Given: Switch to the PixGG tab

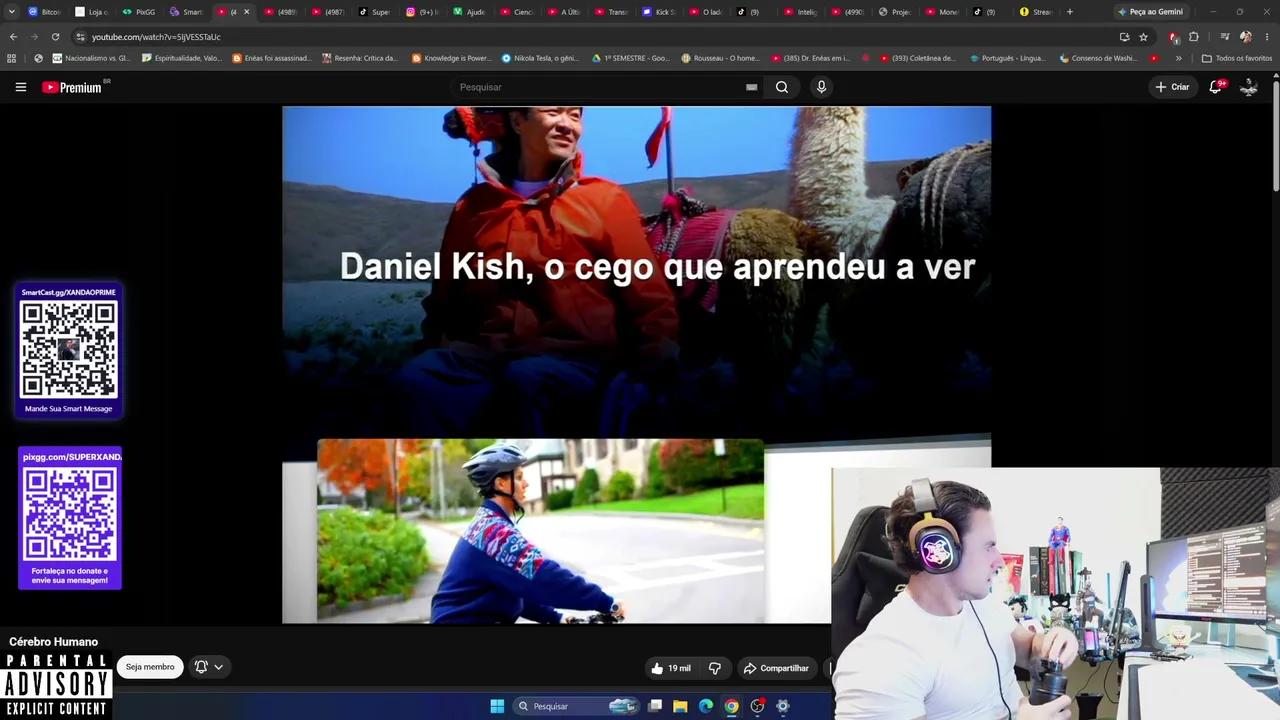Looking at the screenshot, I should click(x=139, y=12).
